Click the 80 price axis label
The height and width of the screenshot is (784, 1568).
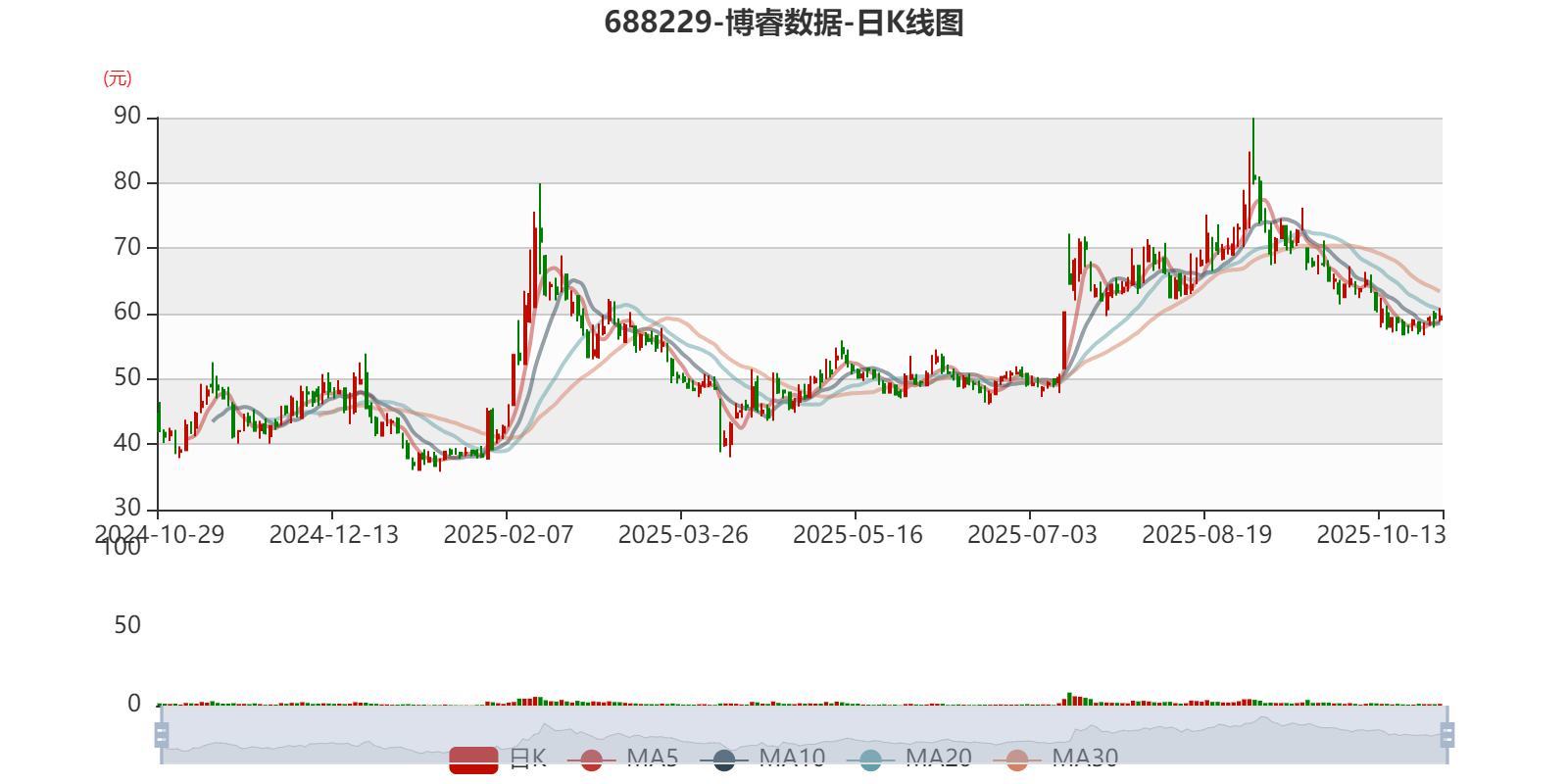click(127, 182)
